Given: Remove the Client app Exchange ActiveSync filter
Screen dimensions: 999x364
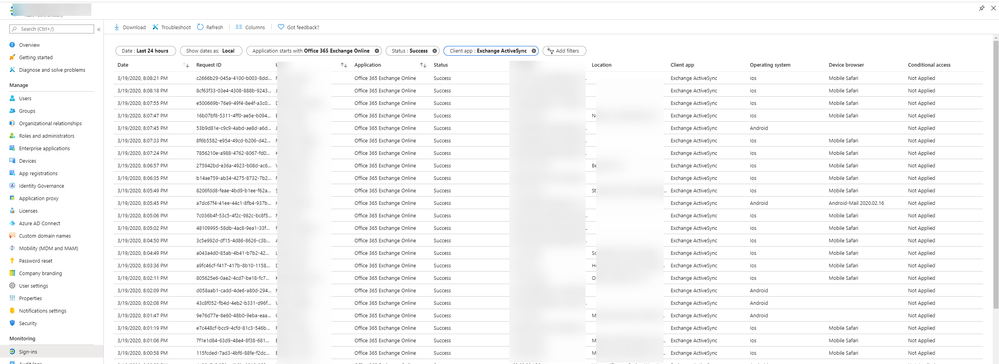Looking at the screenshot, I should (x=534, y=51).
